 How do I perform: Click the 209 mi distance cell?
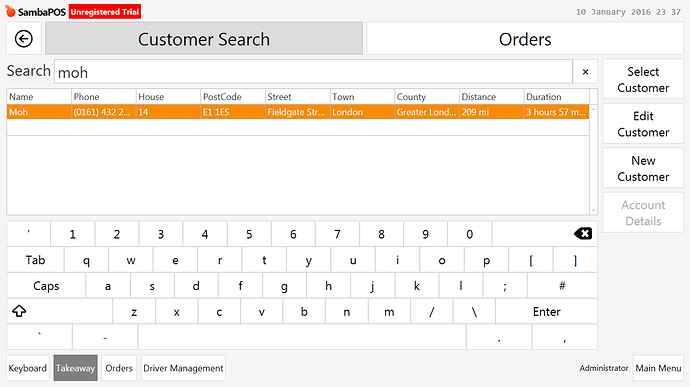[492, 112]
